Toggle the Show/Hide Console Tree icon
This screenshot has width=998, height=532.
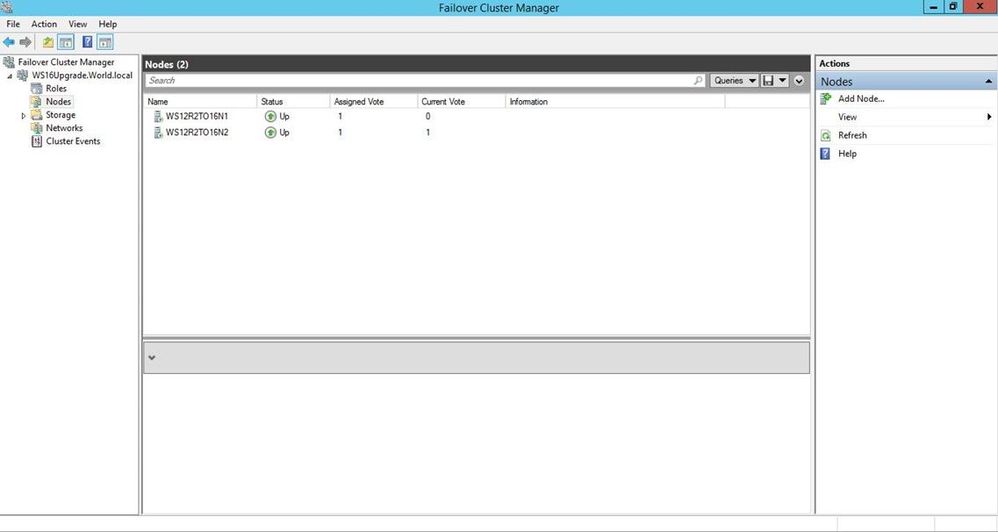[66, 42]
